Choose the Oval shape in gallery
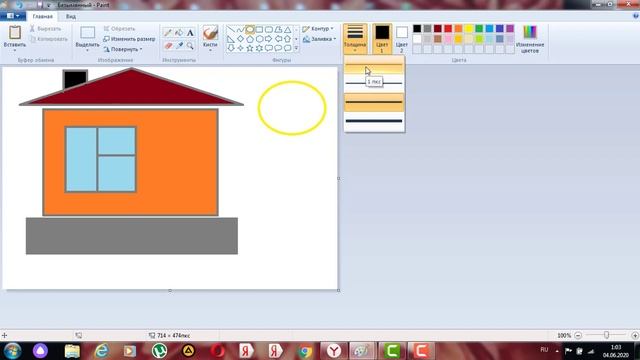This screenshot has height=360, width=640. 250,29
